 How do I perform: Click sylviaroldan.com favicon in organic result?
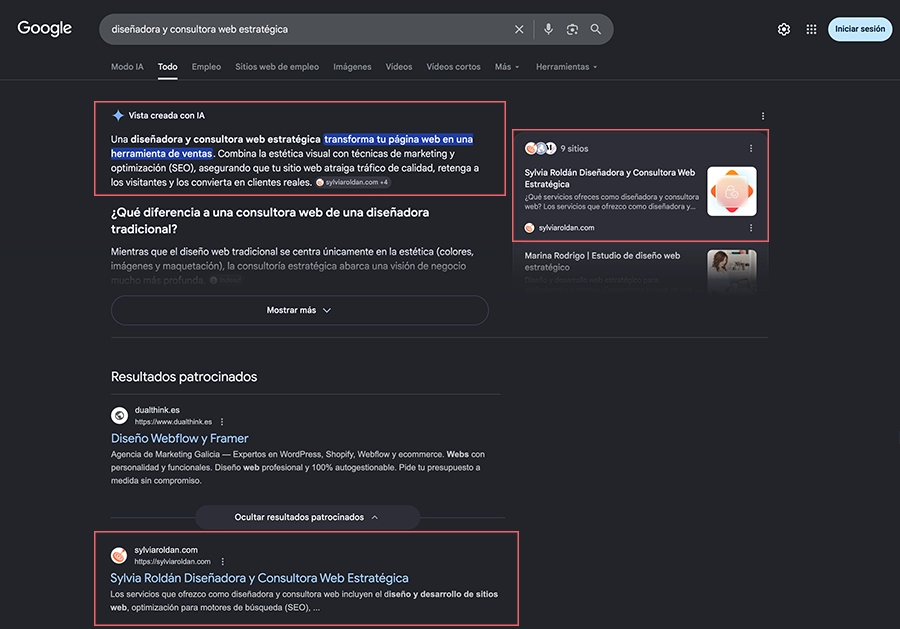[119, 555]
